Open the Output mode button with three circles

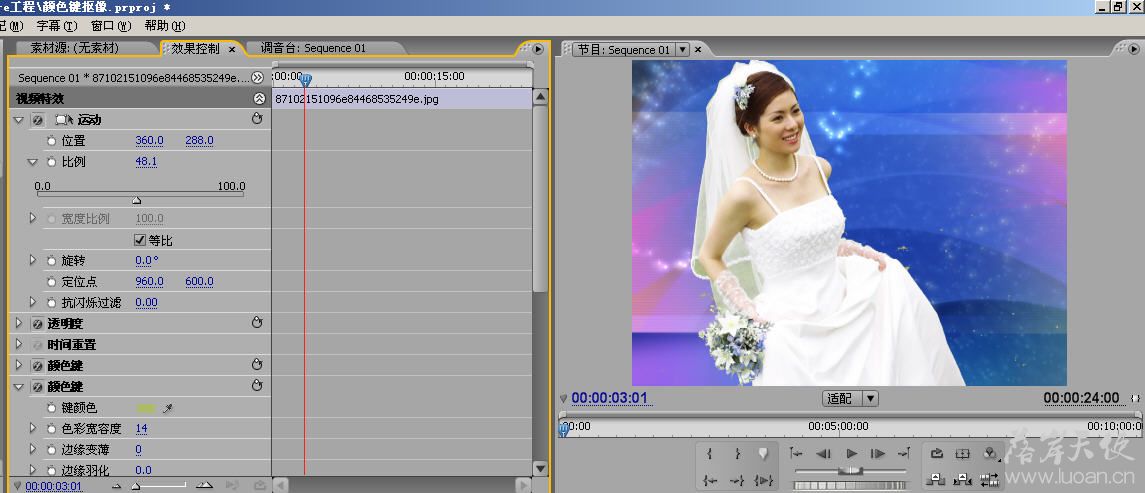990,454
